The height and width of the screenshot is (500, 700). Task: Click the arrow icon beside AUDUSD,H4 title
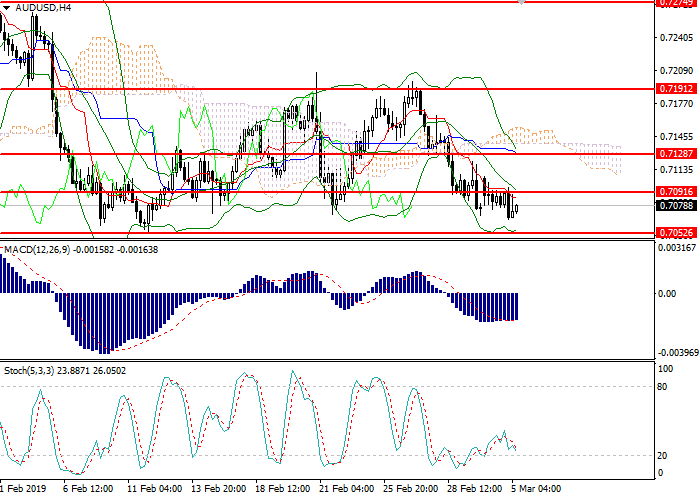(6, 7)
